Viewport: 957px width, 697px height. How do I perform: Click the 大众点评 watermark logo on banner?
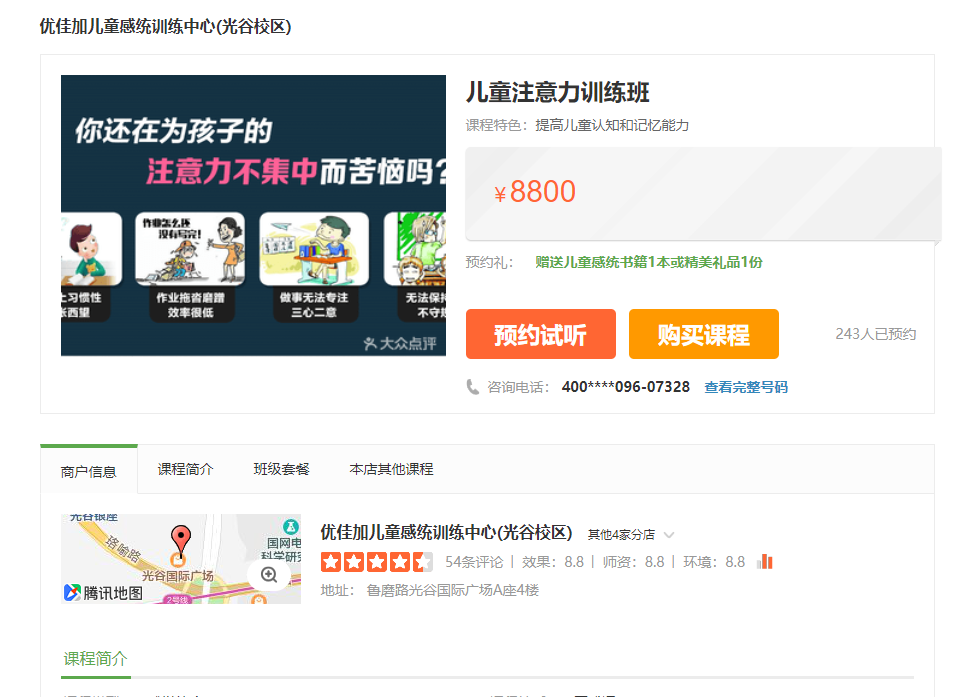tap(400, 343)
